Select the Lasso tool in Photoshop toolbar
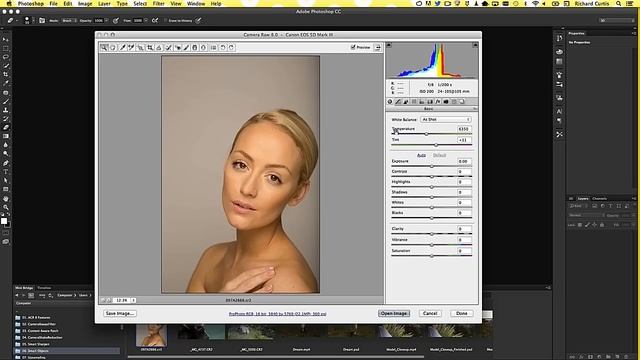640x360 pixels. pyautogui.click(x=6, y=57)
